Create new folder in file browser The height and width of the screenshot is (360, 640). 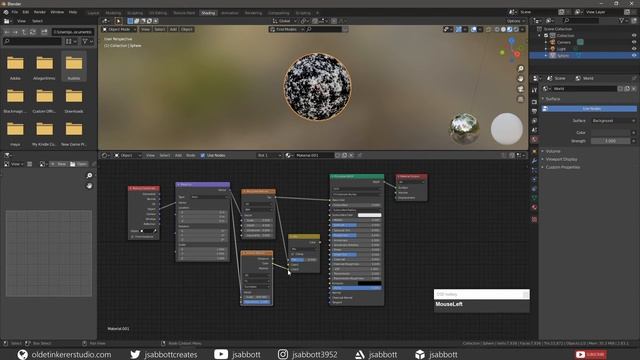pyautogui.click(x=44, y=32)
